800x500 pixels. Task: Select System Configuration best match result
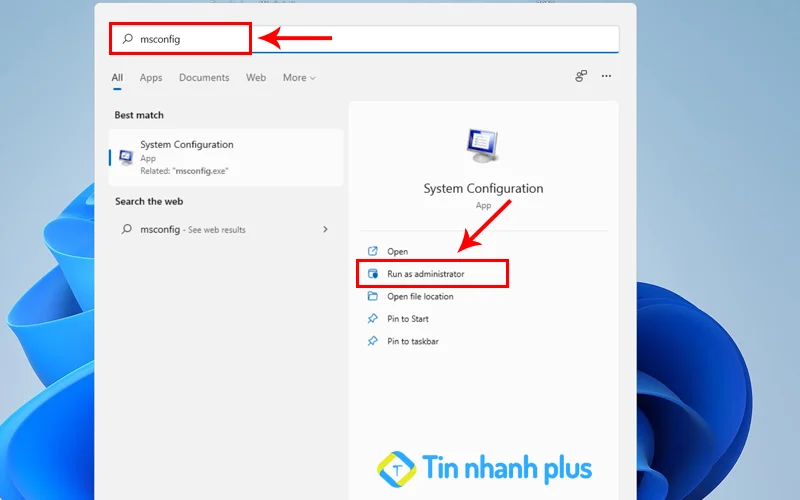pyautogui.click(x=226, y=157)
